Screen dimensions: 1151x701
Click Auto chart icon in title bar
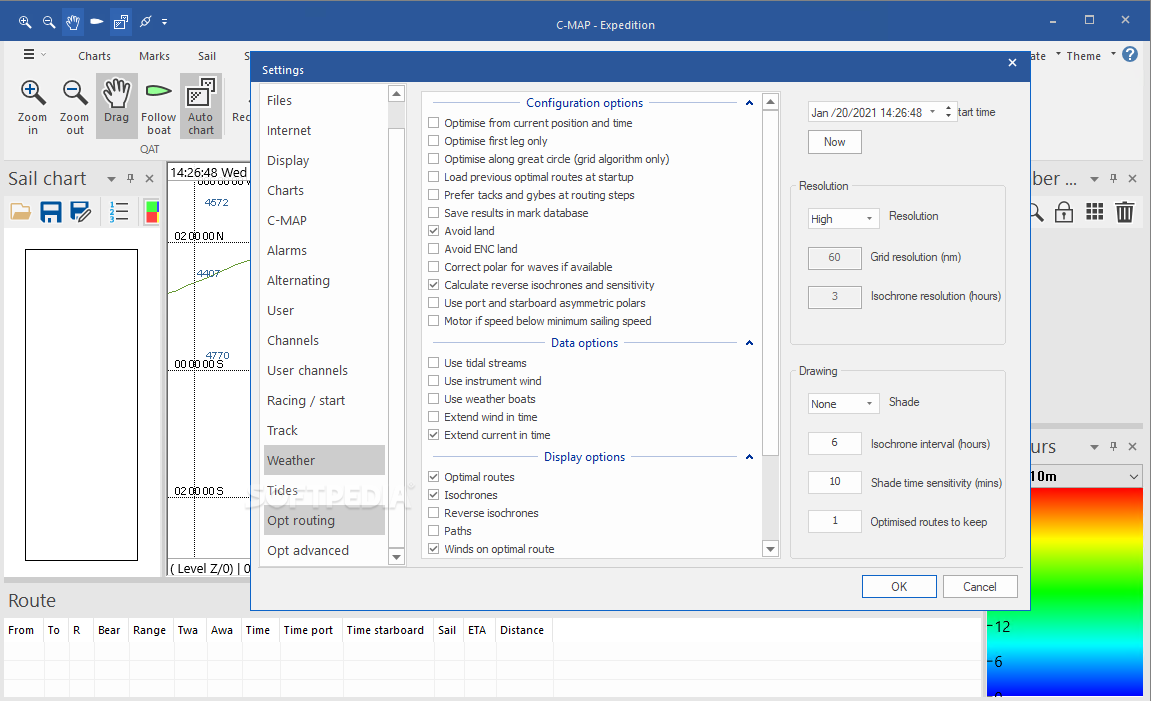pyautogui.click(x=120, y=22)
